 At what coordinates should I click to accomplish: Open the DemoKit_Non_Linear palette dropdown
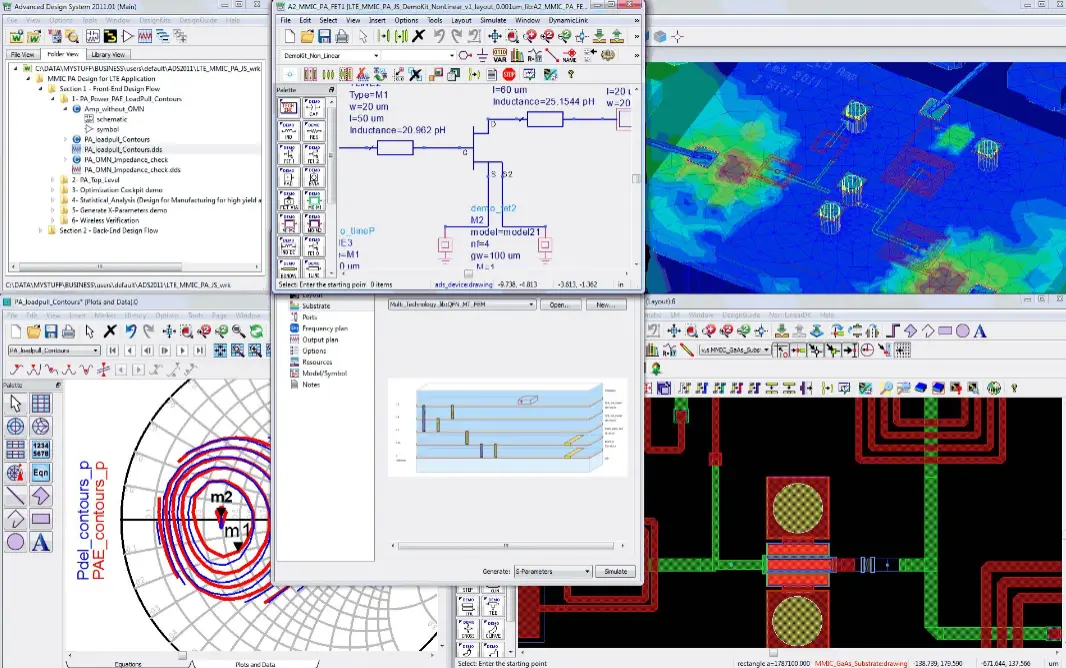[x=330, y=55]
